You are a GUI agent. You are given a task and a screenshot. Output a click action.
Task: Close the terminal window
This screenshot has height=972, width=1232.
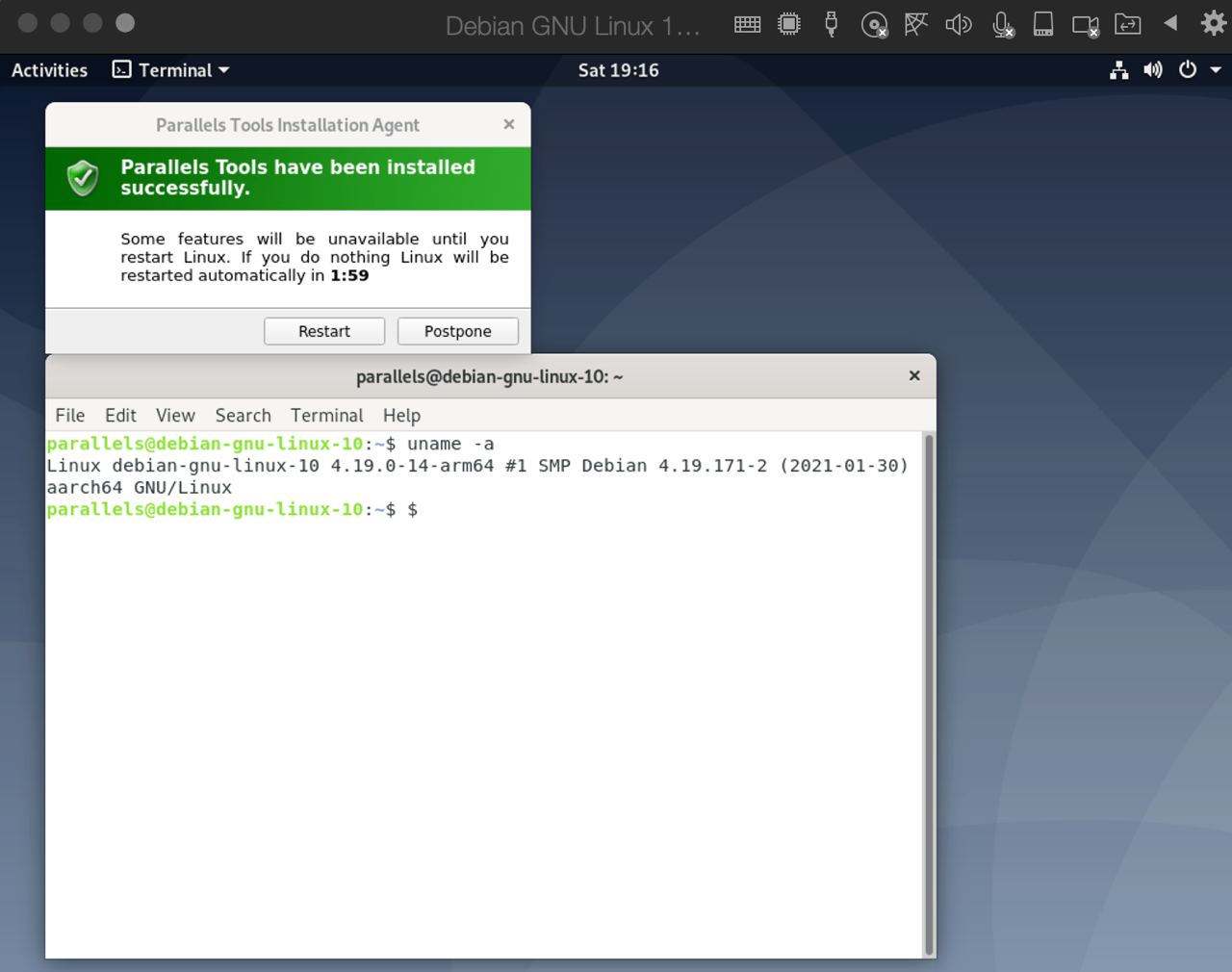[x=914, y=375]
